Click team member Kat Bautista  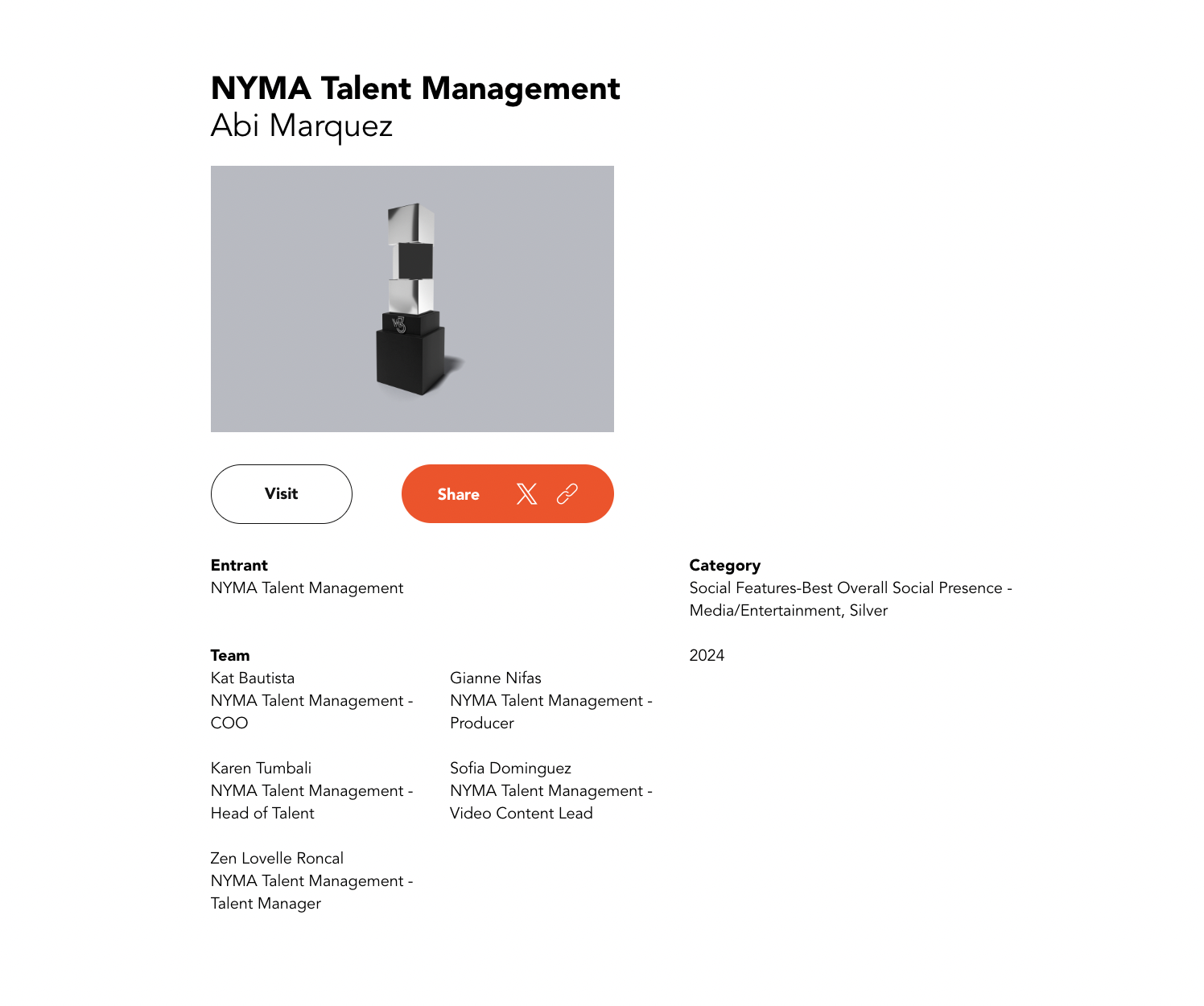[253, 678]
